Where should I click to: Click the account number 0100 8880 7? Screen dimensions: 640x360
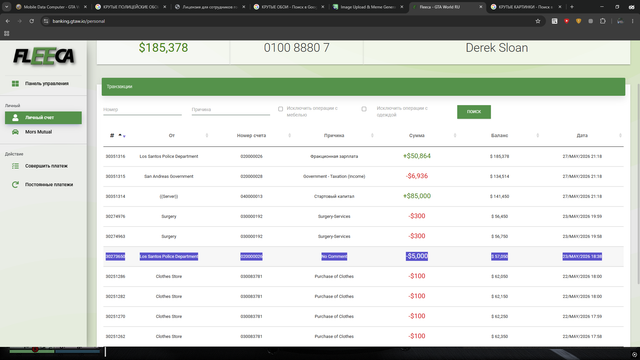(x=296, y=48)
